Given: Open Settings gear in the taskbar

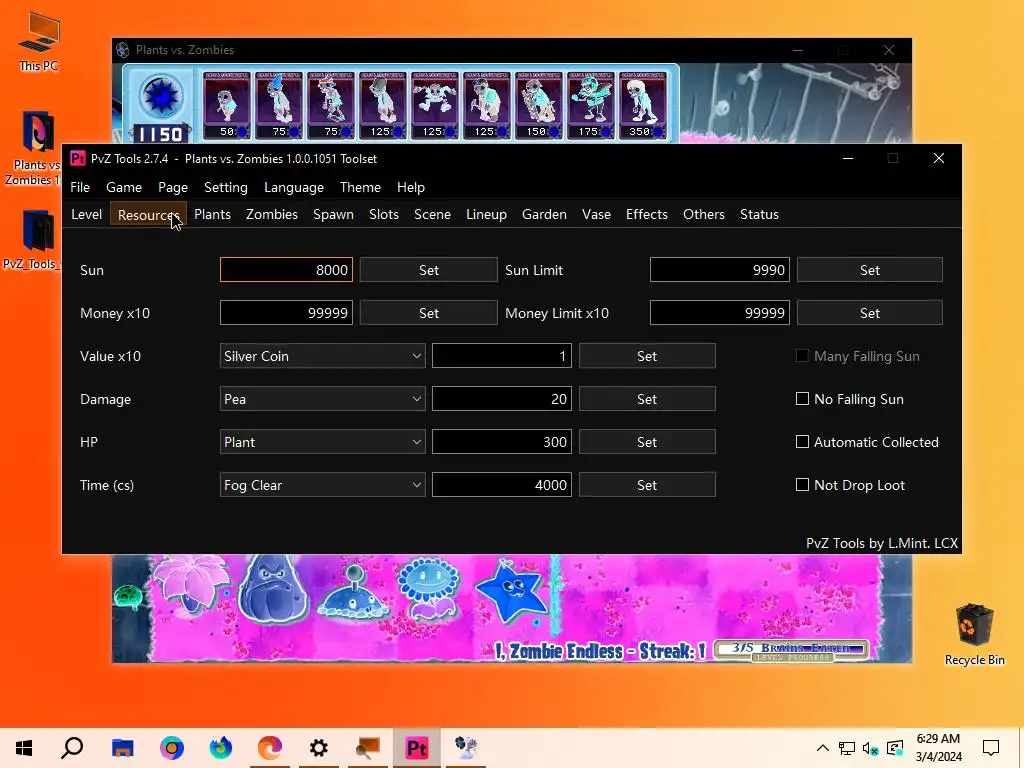Looking at the screenshot, I should (x=319, y=748).
